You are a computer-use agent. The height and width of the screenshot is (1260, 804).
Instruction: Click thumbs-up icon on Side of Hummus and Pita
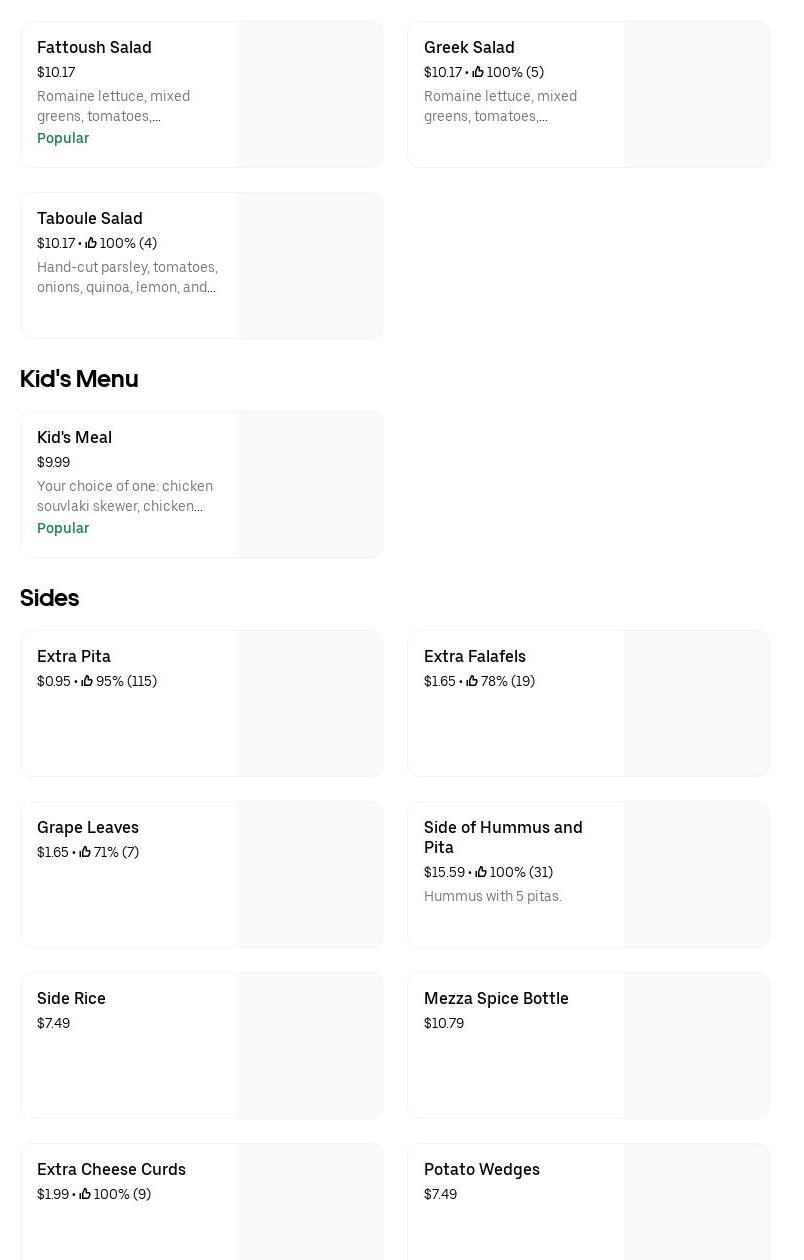click(481, 872)
